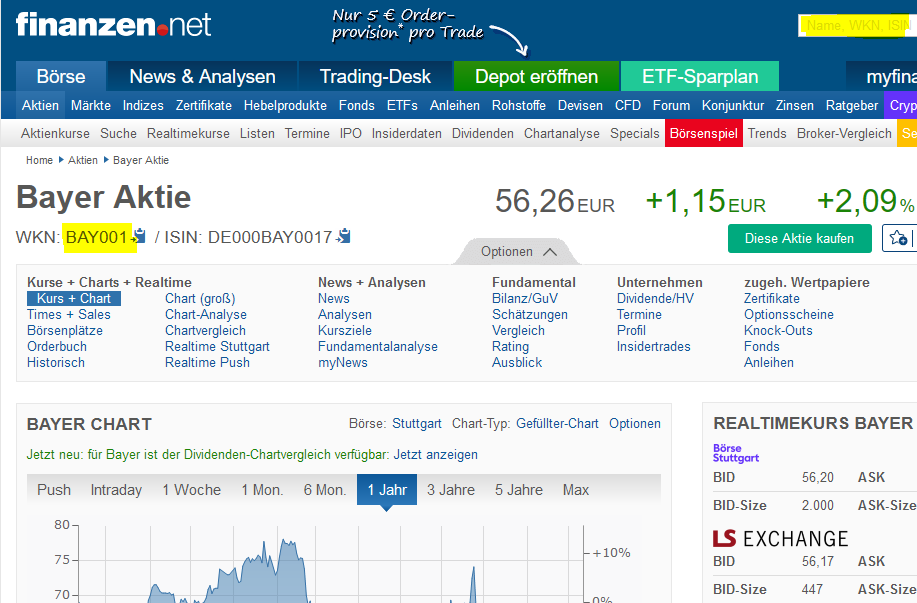Open Dividende/HV link

click(655, 298)
